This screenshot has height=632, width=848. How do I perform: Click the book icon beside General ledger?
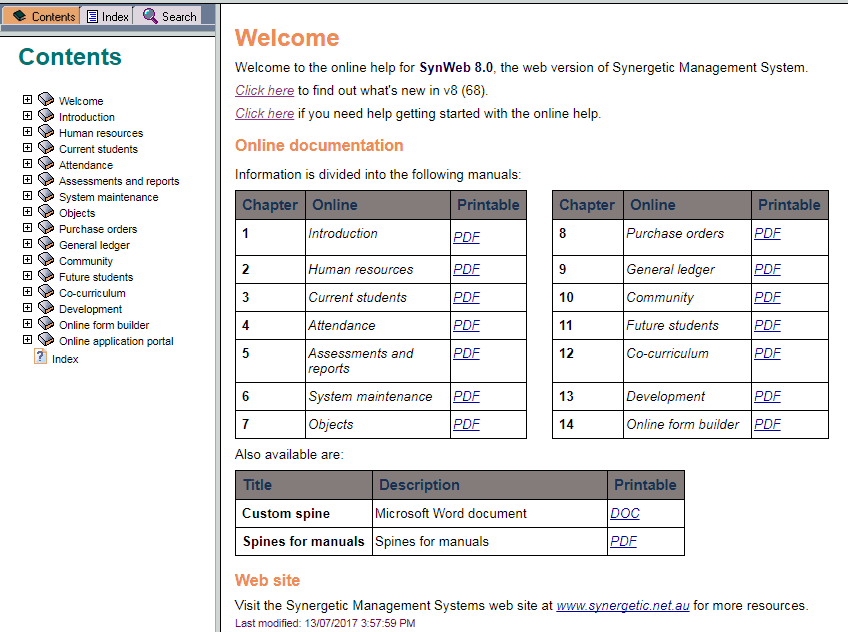pos(46,243)
